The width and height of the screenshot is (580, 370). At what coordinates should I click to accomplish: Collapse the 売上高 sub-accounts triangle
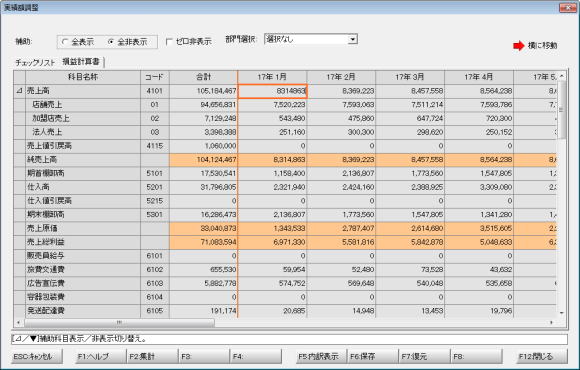(19, 91)
